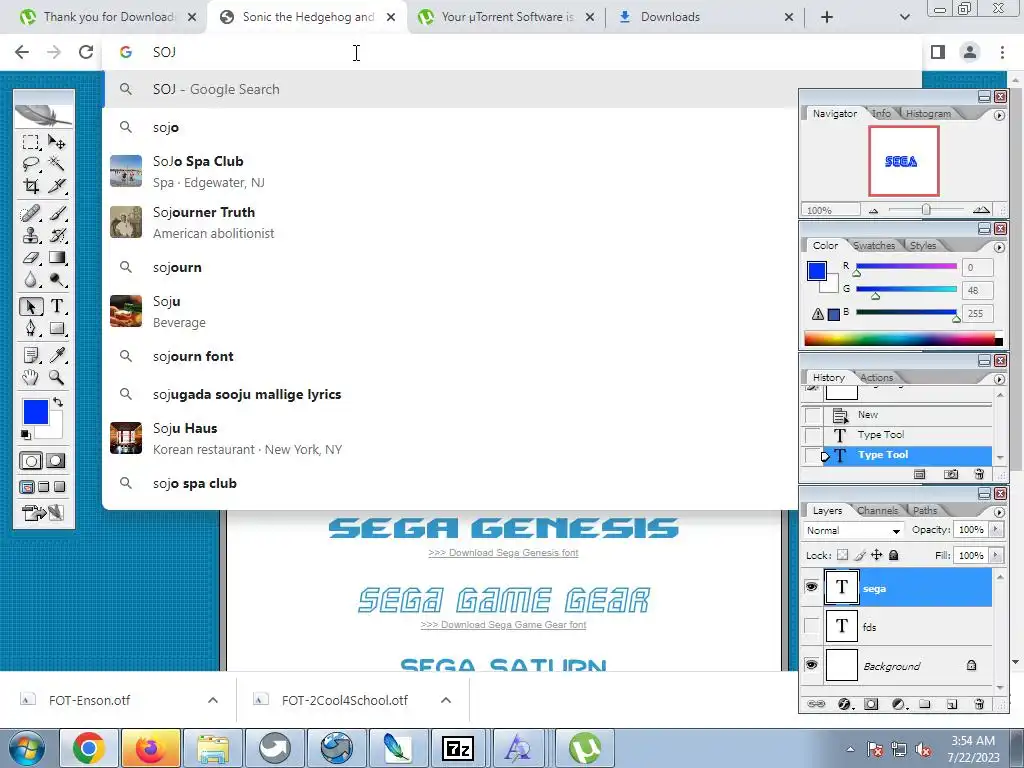Toggle lock image pixels

pyautogui.click(x=859, y=555)
